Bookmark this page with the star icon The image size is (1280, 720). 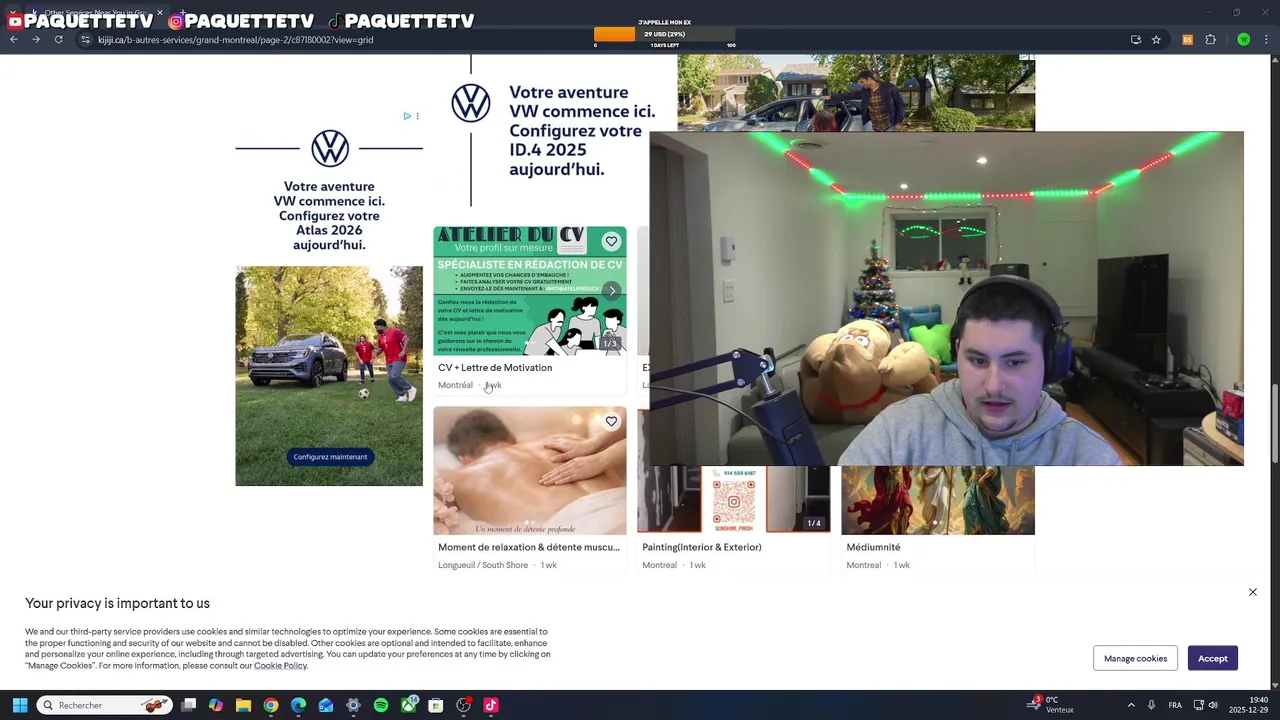(1156, 40)
